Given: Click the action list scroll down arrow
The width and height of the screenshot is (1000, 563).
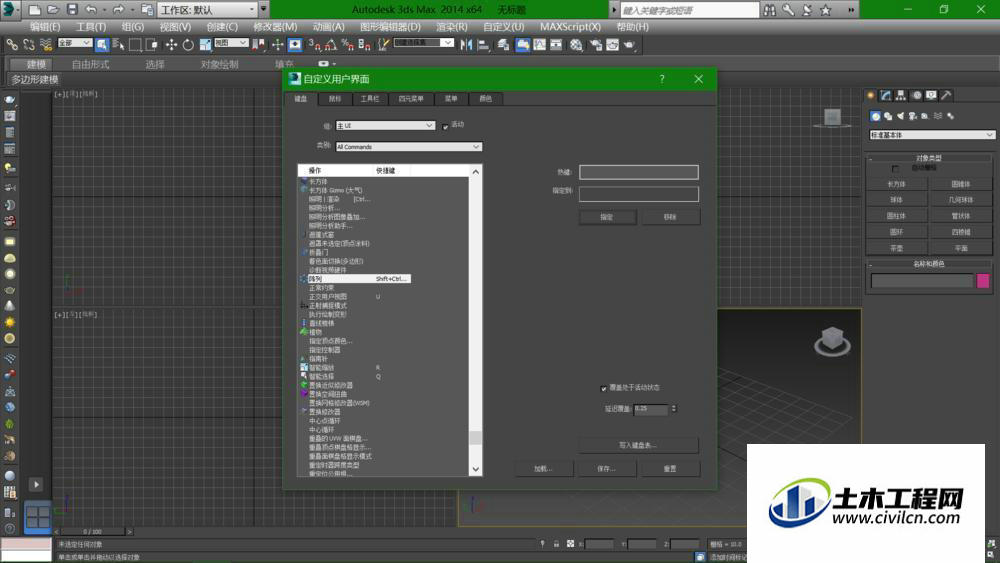Looking at the screenshot, I should pos(476,469).
